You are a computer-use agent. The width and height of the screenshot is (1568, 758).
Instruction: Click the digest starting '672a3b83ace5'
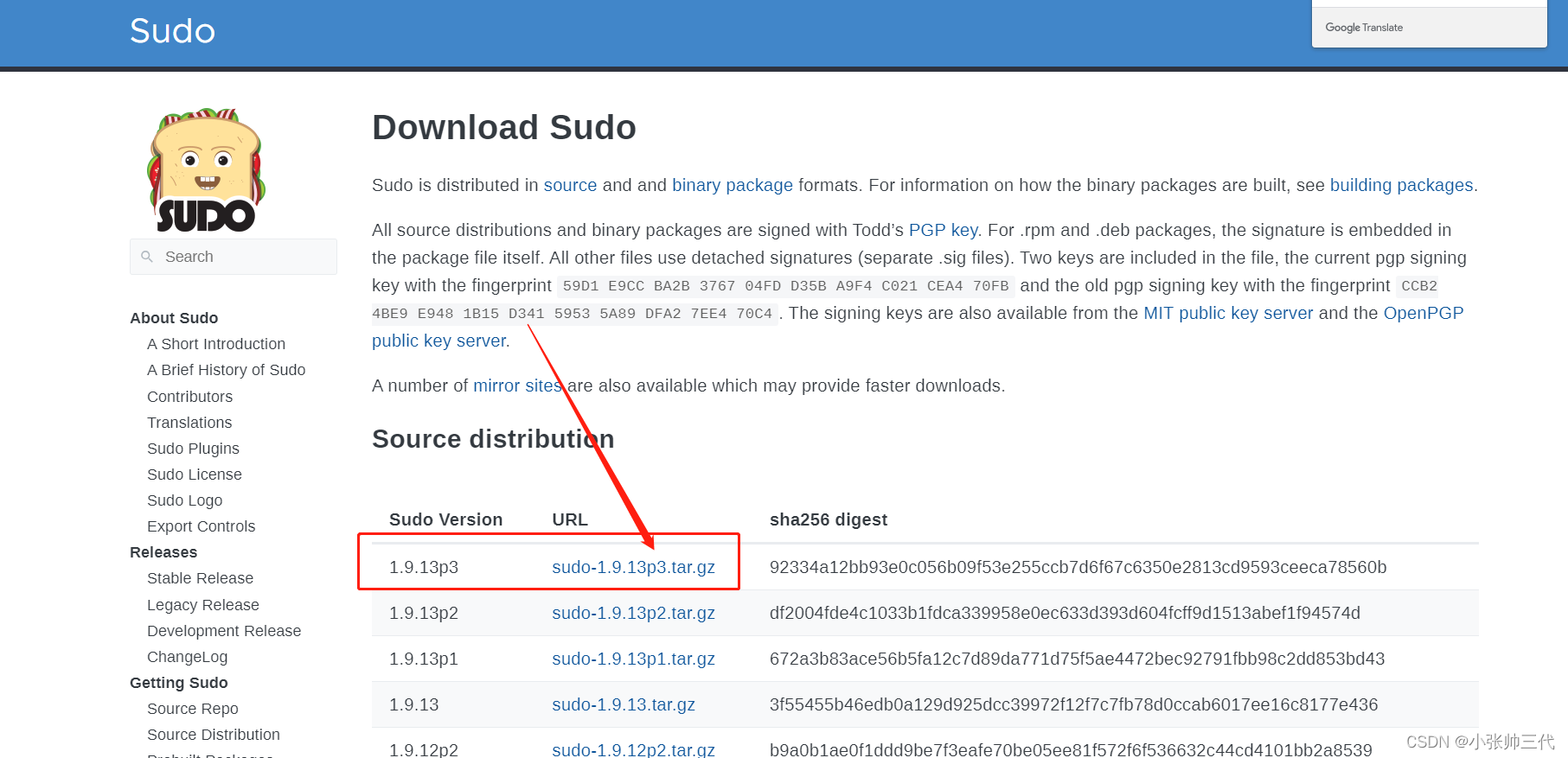coord(1077,659)
